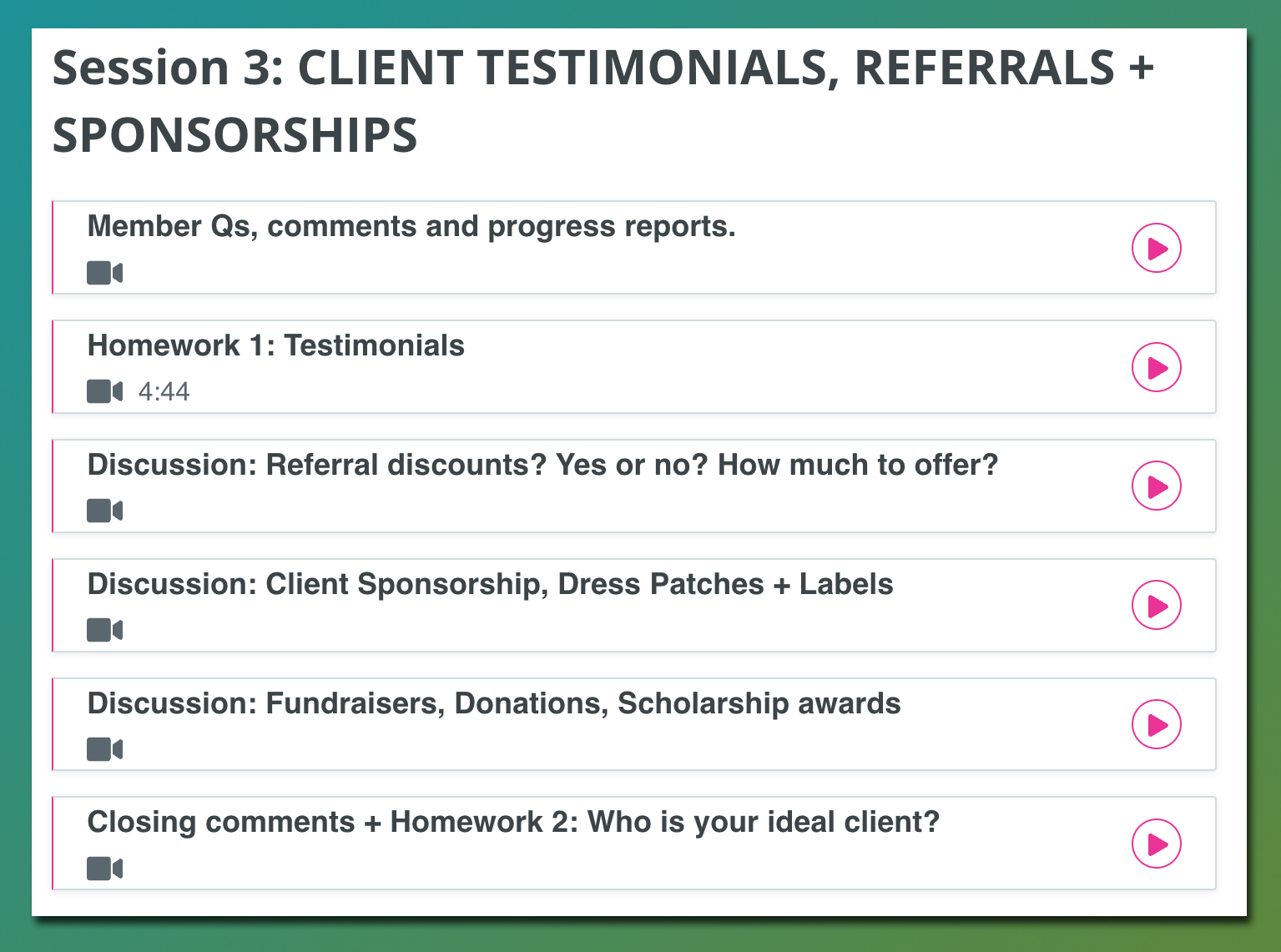
Task: Click the 4:44 duration on Homework 1
Action: click(164, 391)
